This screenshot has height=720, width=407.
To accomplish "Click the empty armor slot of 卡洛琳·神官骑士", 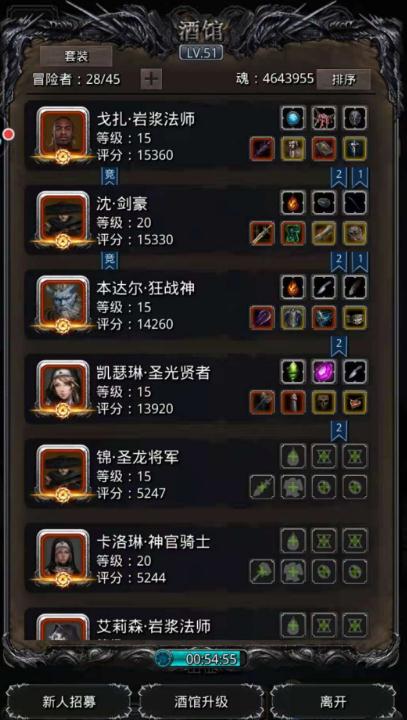I will coord(293,571).
